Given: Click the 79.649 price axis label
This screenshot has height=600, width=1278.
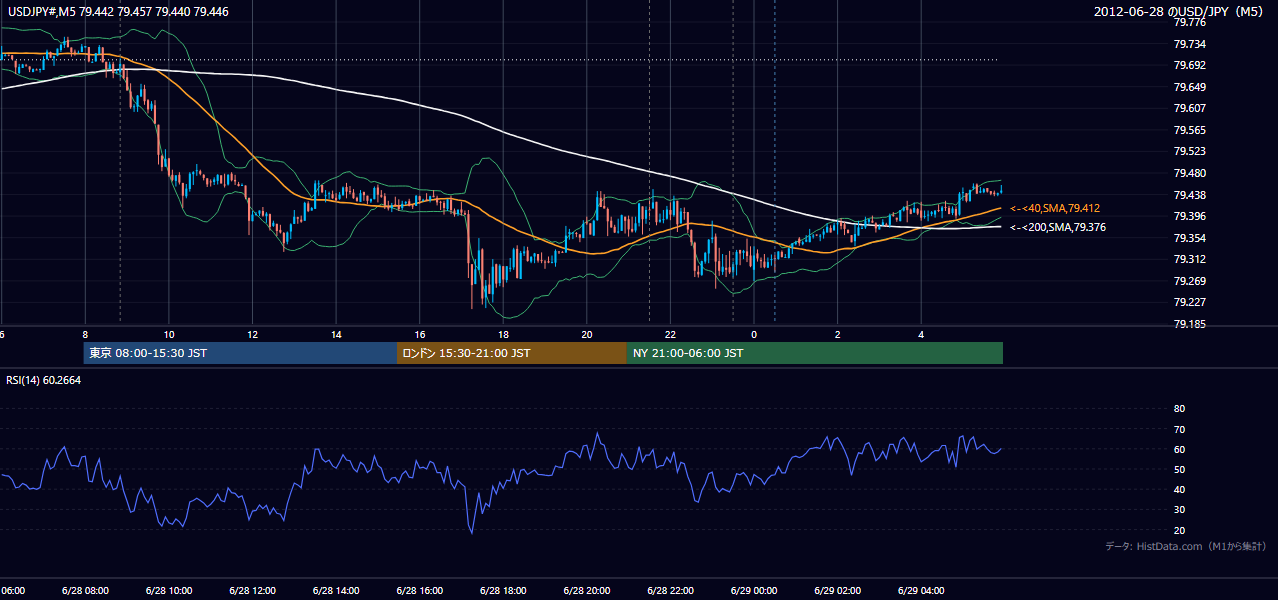Looking at the screenshot, I should [1188, 87].
